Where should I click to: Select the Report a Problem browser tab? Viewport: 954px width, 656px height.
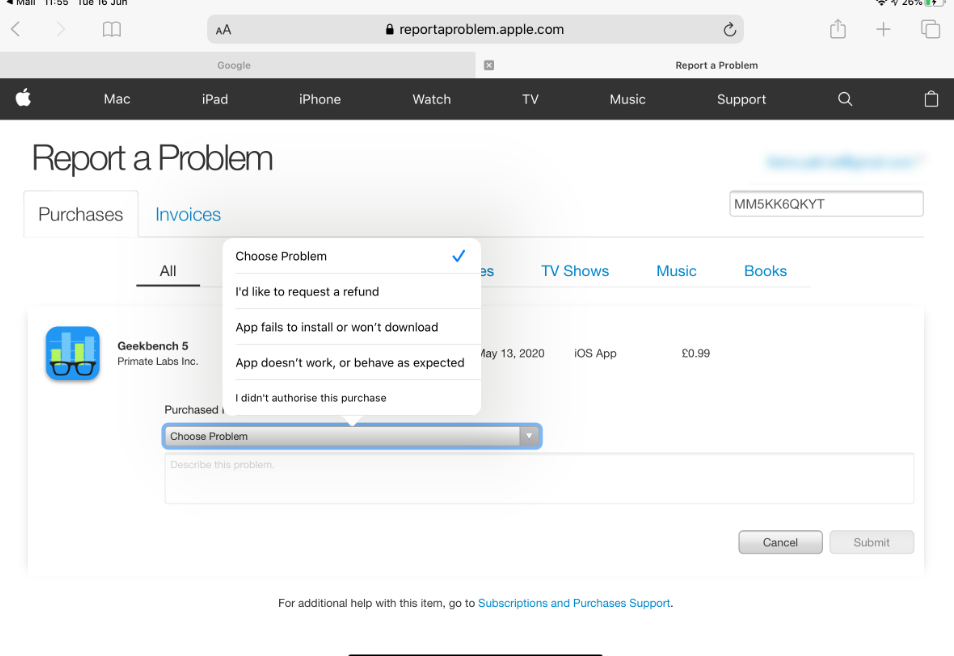pos(715,65)
